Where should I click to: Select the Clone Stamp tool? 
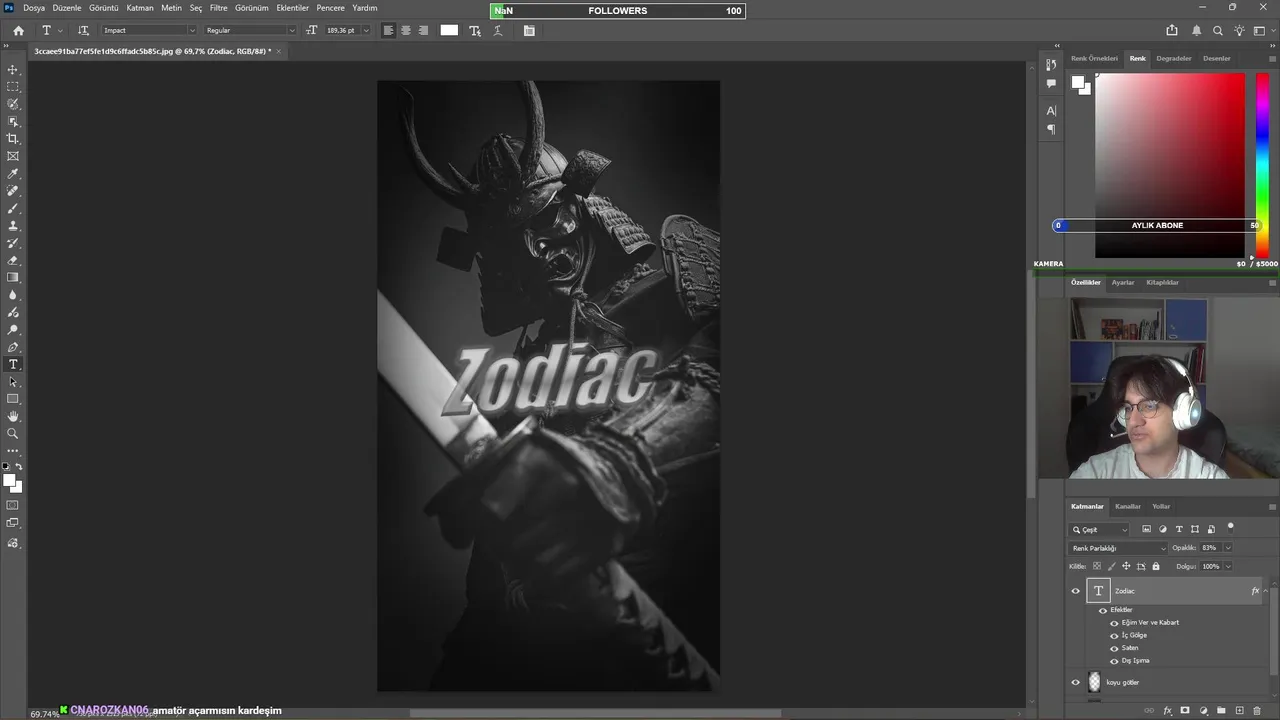point(13,226)
